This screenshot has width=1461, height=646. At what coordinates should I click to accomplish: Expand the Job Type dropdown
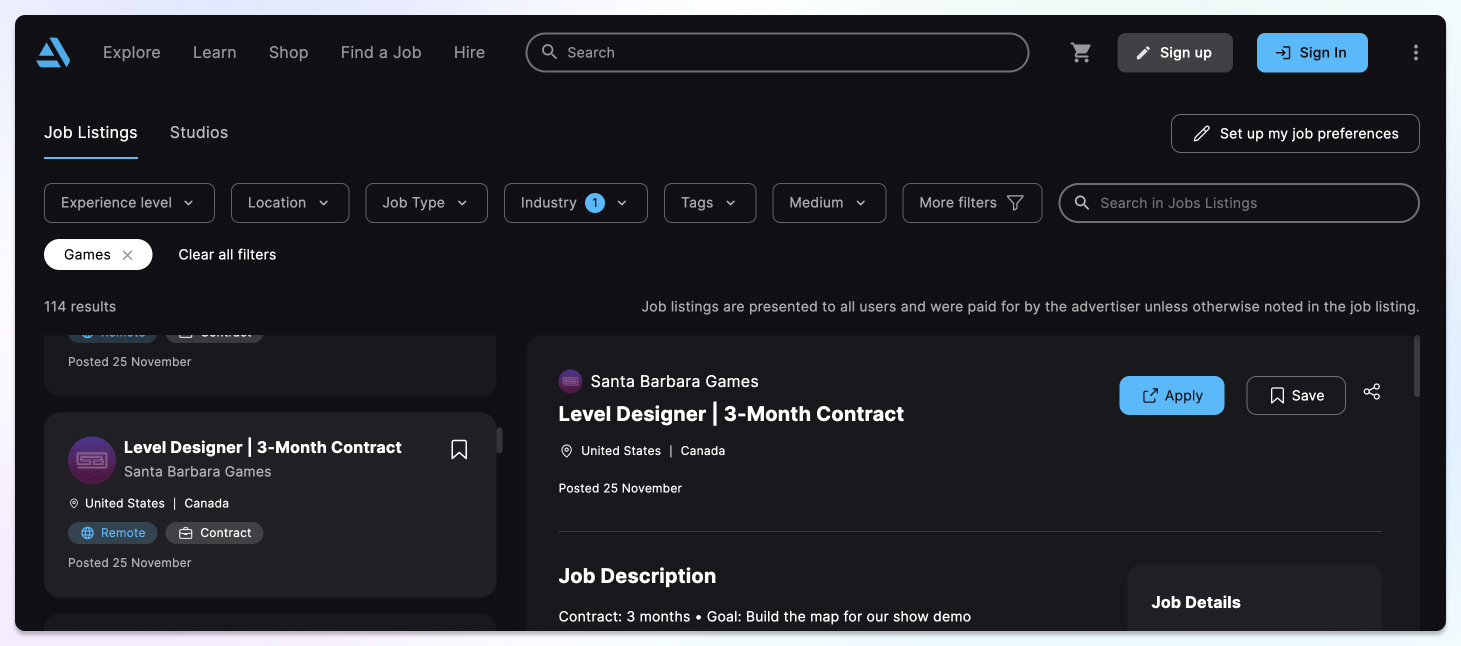[426, 203]
